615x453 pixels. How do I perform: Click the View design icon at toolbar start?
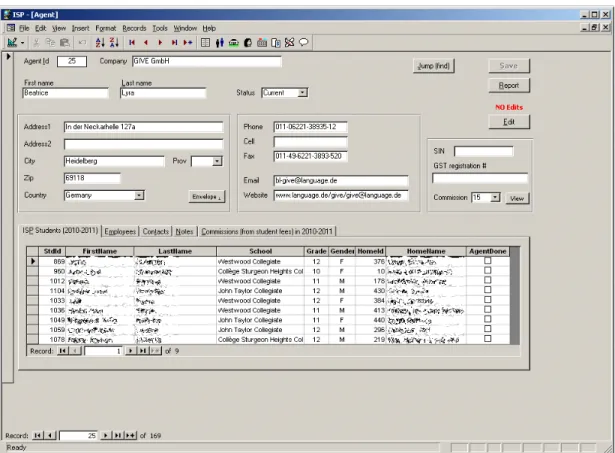click(12, 42)
